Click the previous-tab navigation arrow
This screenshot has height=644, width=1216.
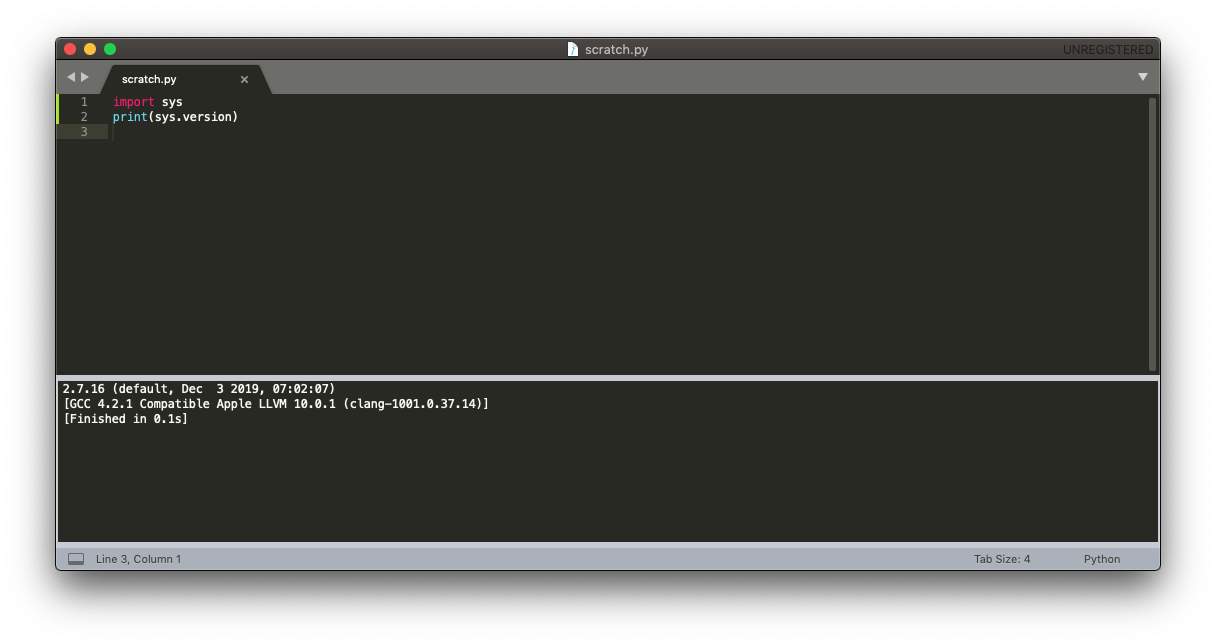pos(71,76)
